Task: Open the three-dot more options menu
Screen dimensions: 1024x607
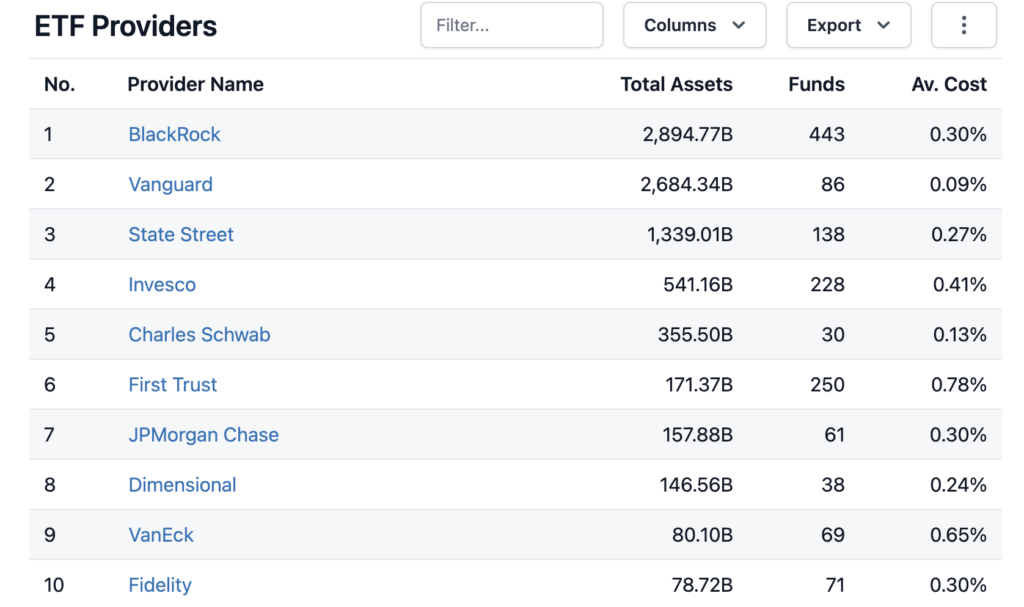Action: point(963,25)
